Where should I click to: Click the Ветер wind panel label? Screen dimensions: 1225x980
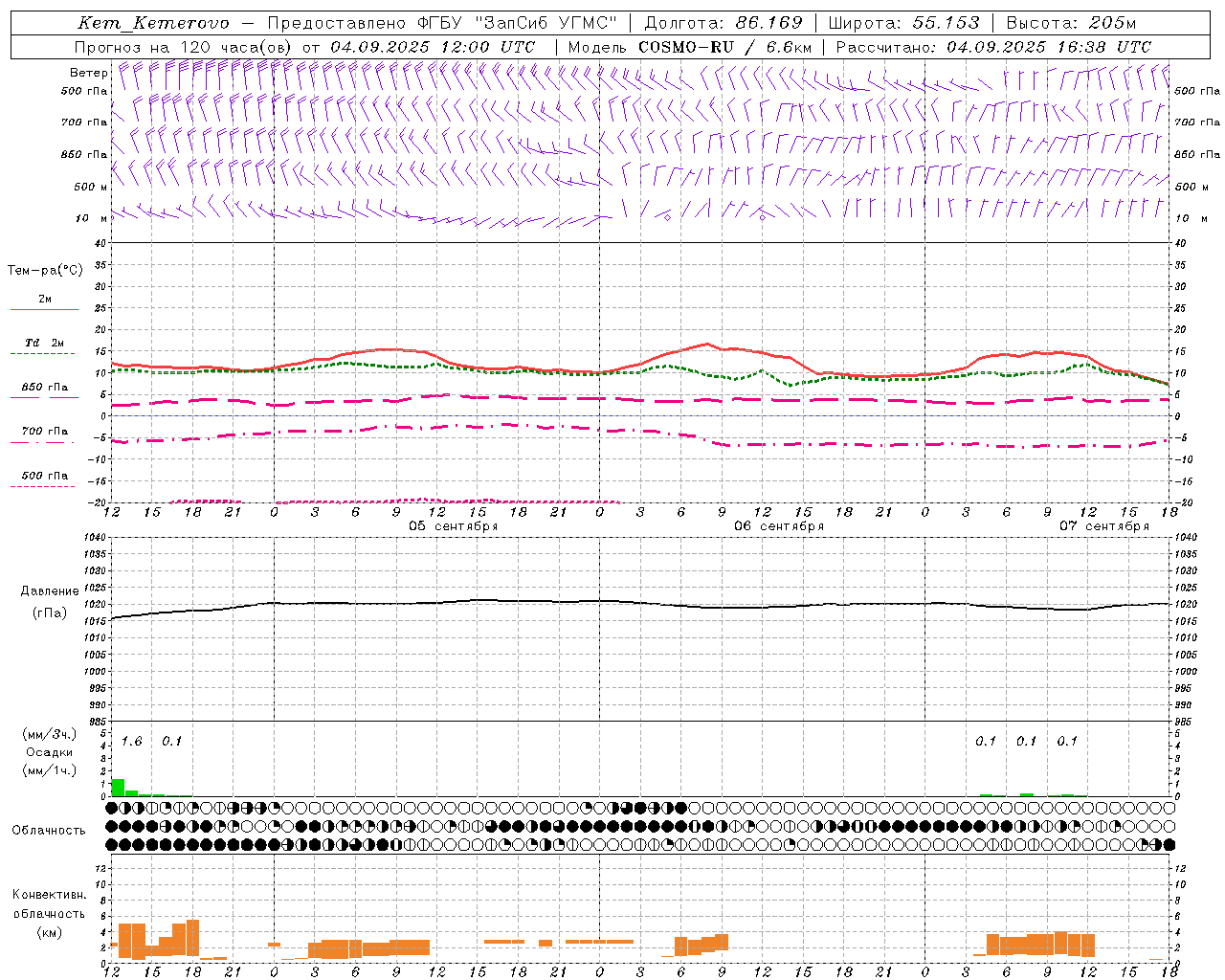(88, 73)
